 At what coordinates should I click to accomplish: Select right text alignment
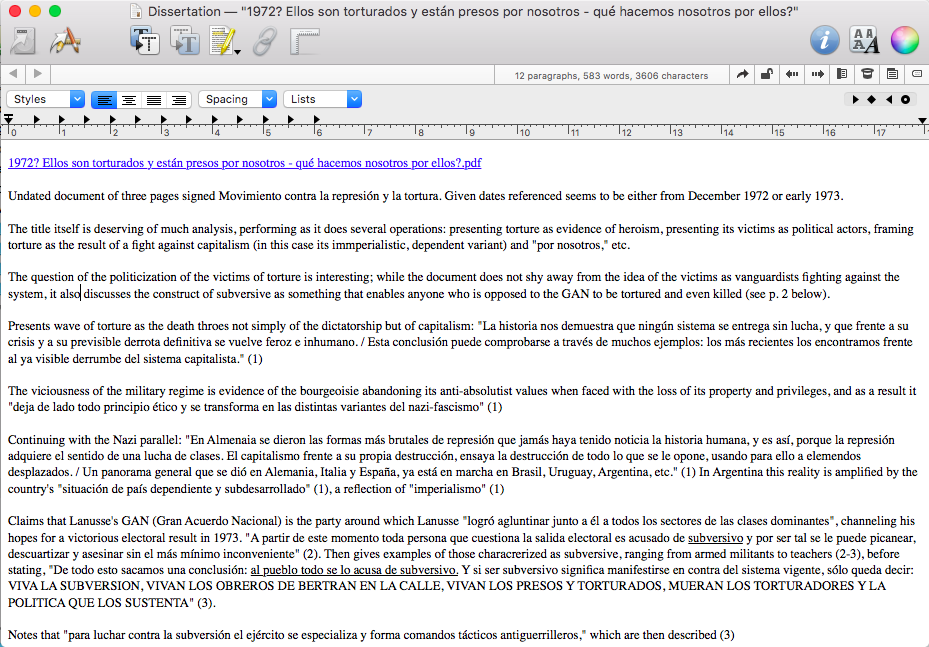pyautogui.click(x=179, y=100)
